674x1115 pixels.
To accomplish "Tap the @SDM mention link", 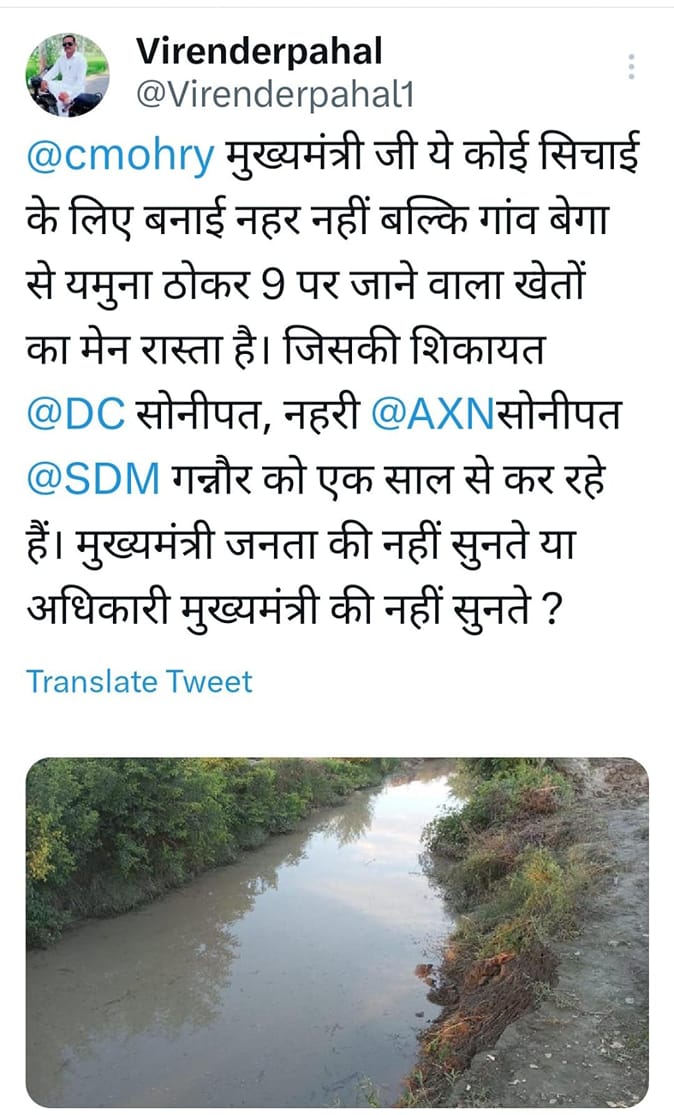I will 93,480.
